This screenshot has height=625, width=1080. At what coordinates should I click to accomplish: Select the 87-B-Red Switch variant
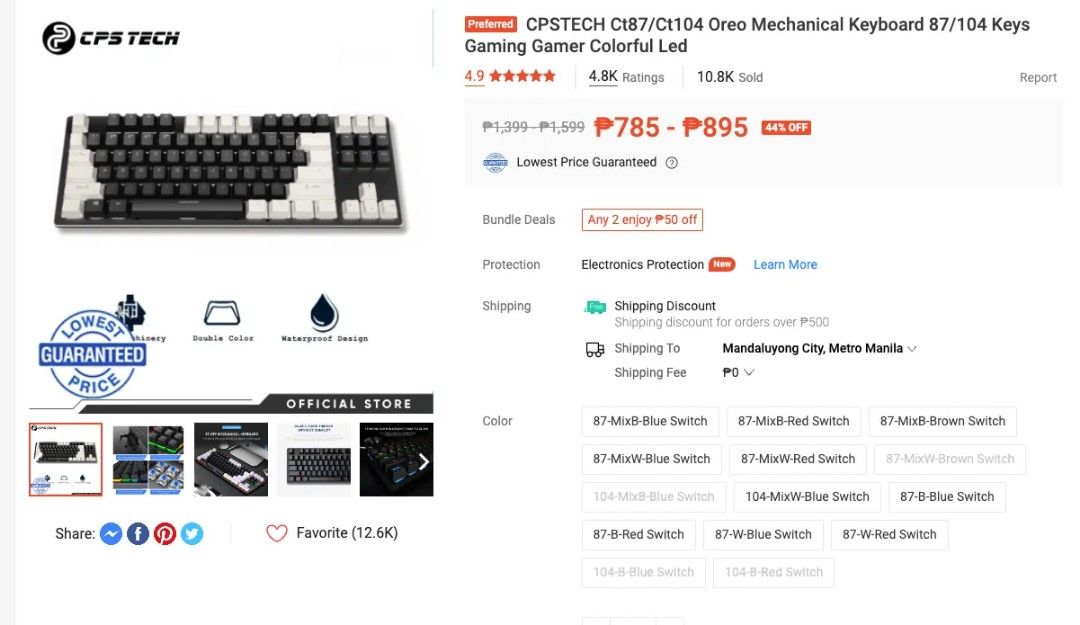coord(639,534)
